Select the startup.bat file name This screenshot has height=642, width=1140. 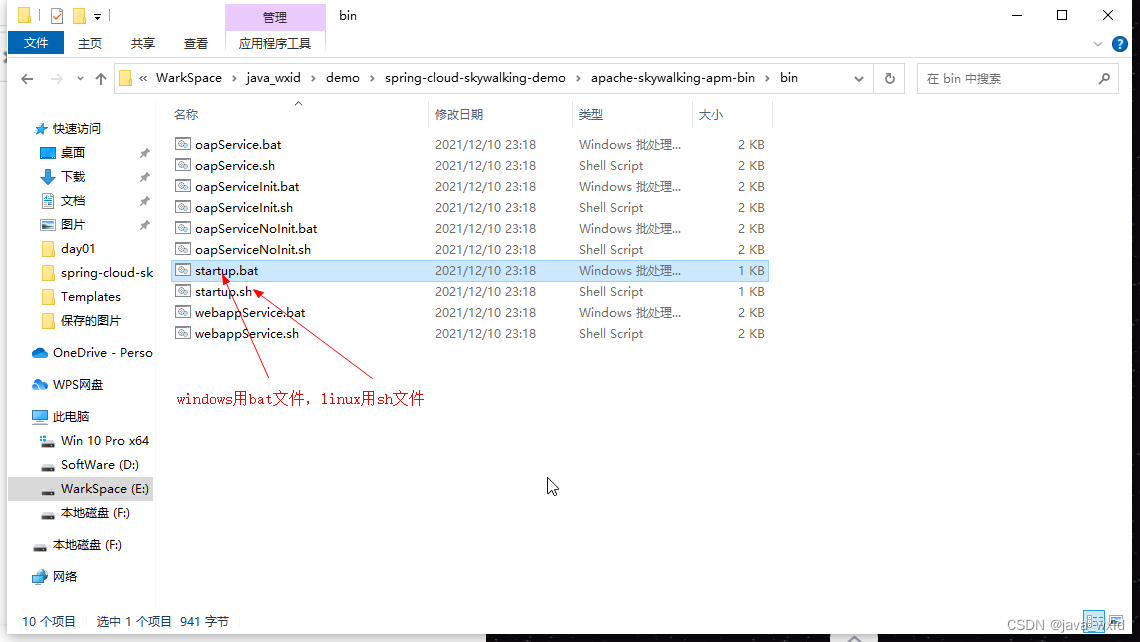pos(226,270)
